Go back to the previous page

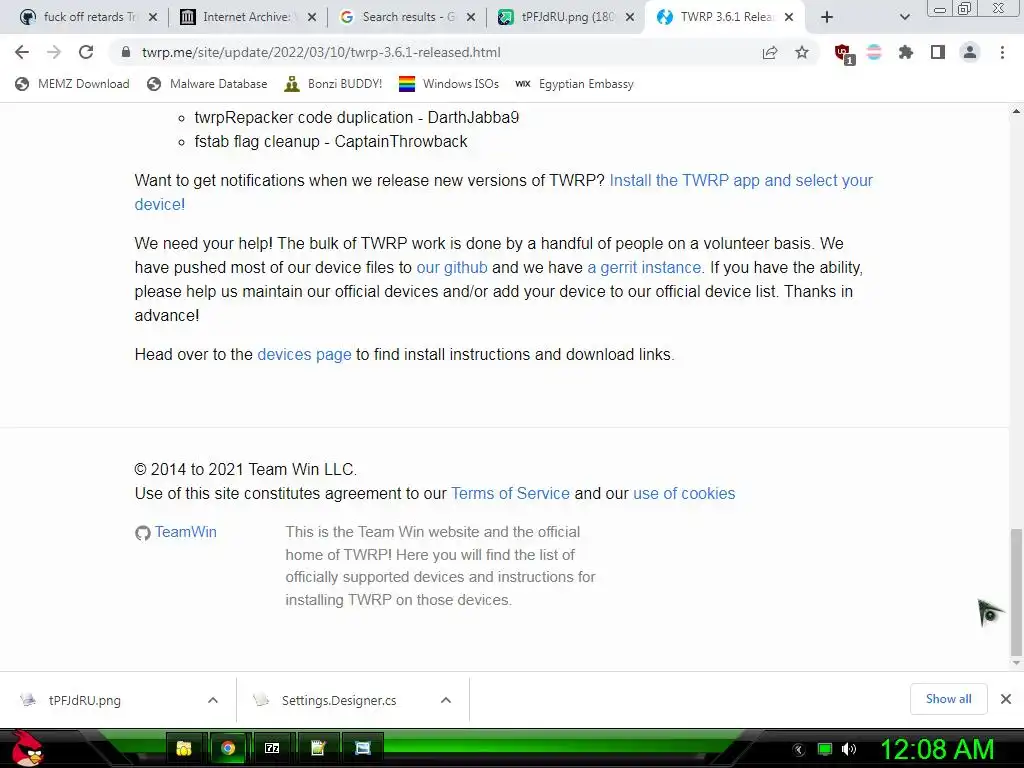[x=22, y=52]
